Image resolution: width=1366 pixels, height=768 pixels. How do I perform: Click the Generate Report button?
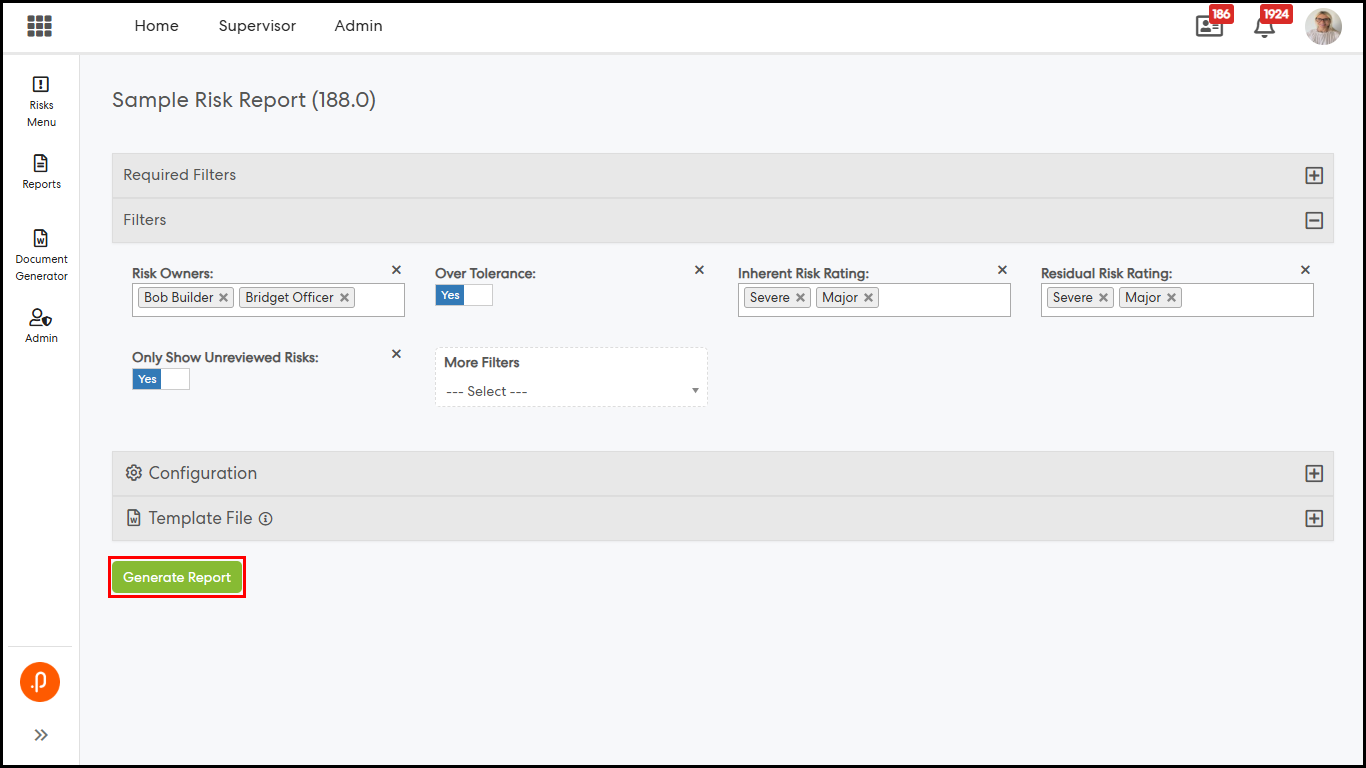click(x=177, y=577)
